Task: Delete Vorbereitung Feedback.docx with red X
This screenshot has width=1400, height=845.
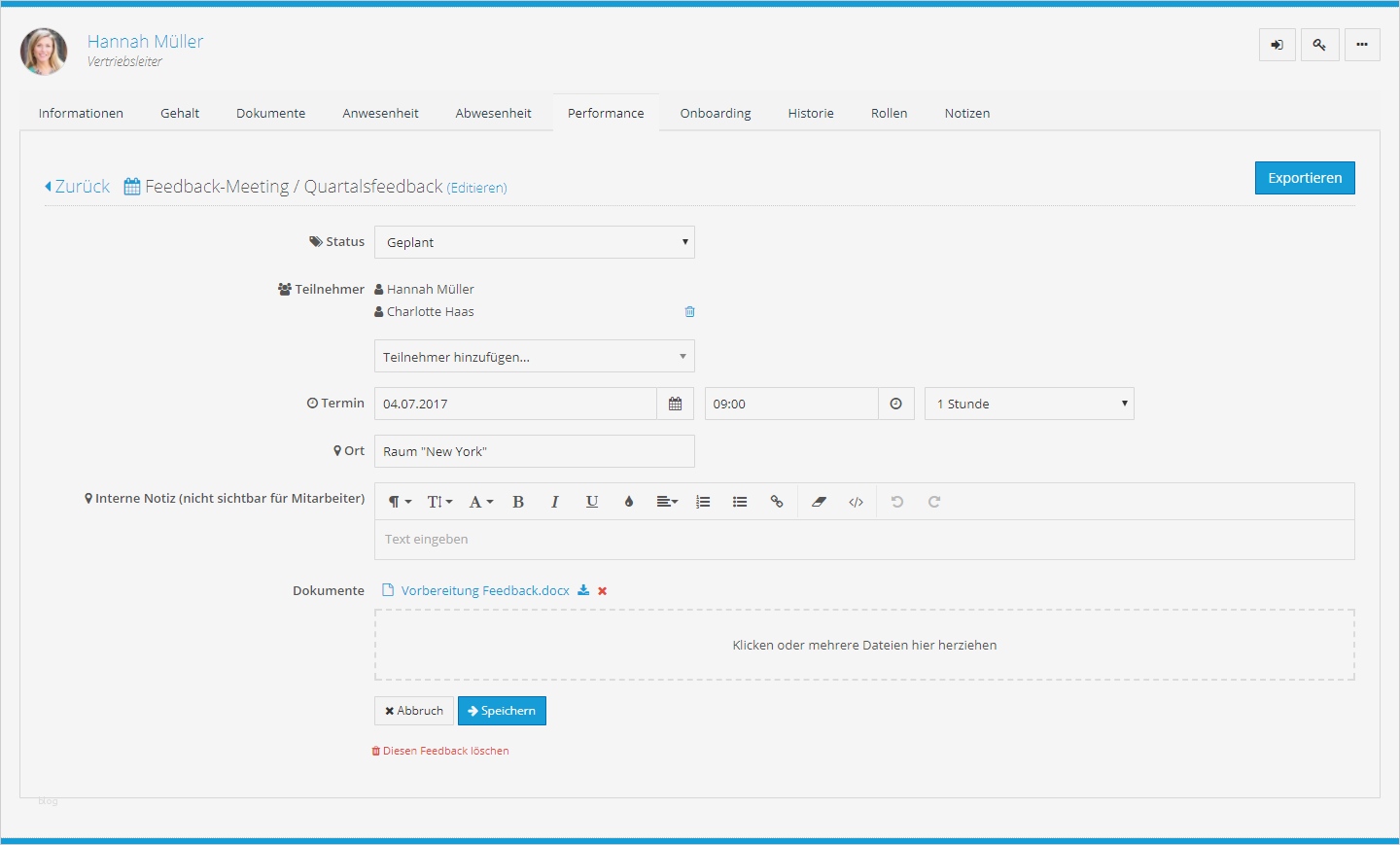Action: [603, 591]
